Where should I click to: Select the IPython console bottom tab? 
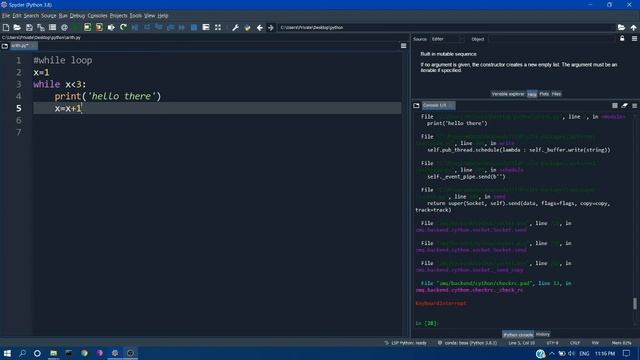pos(518,334)
